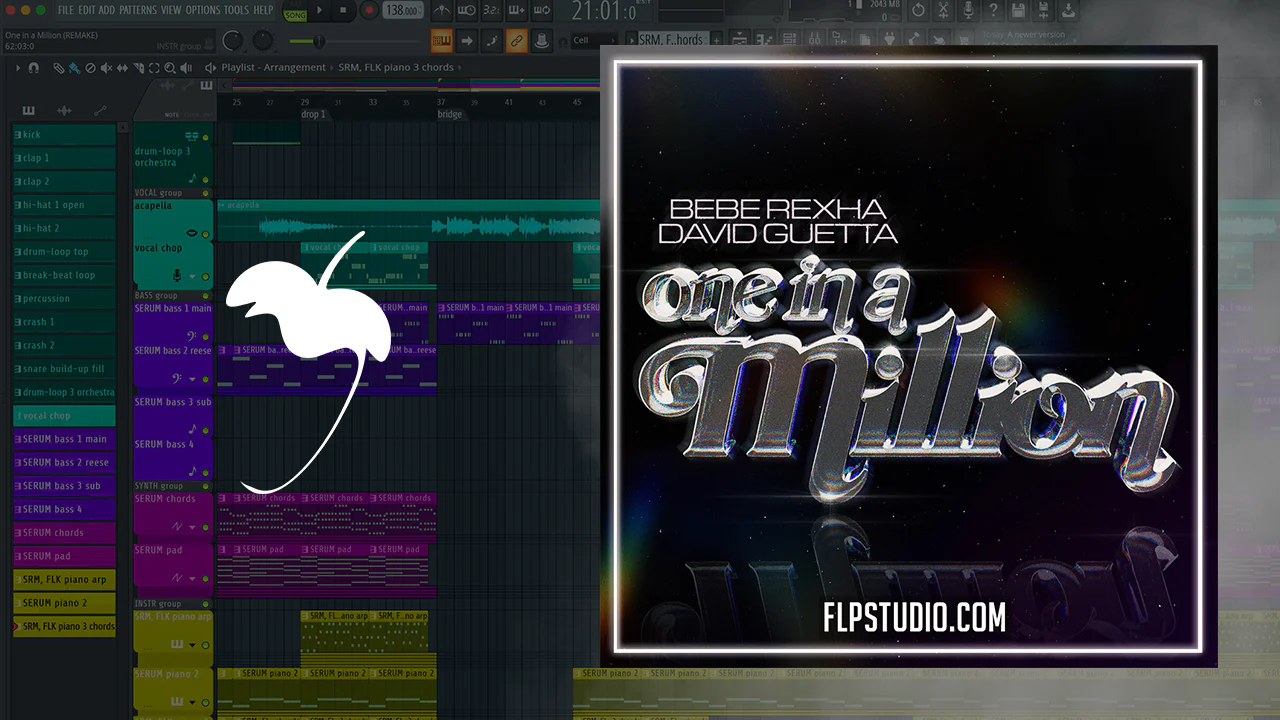Click the undo history icon
This screenshot has height=720, width=1280.
coord(916,11)
